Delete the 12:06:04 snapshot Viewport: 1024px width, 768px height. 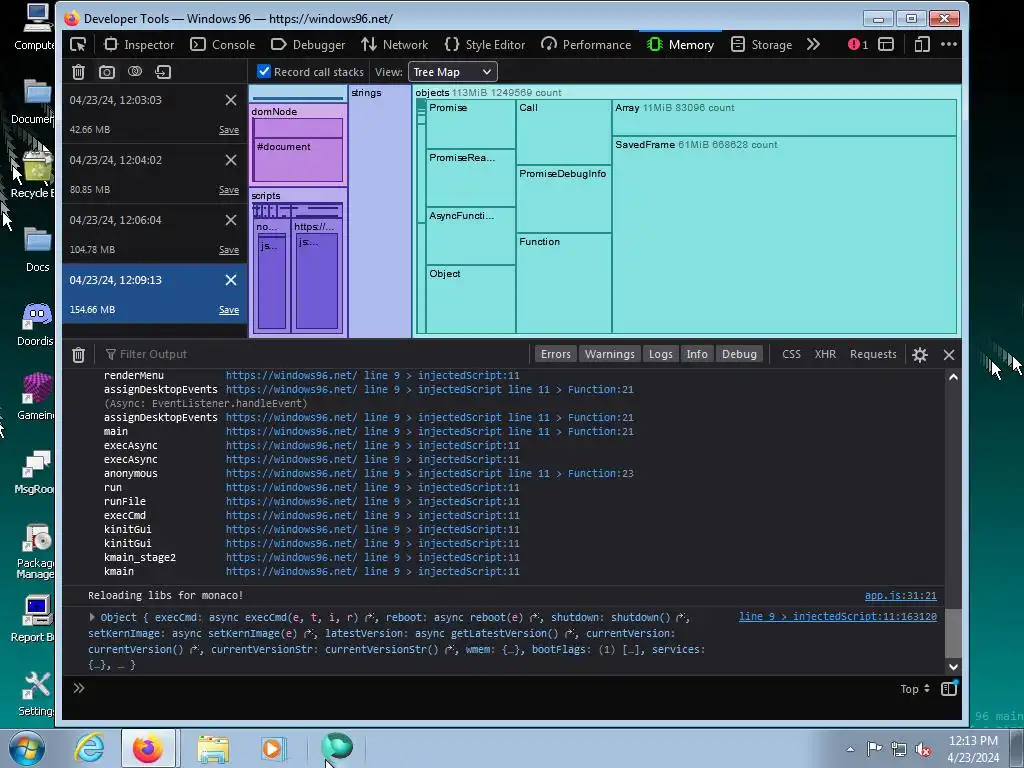pyautogui.click(x=231, y=220)
